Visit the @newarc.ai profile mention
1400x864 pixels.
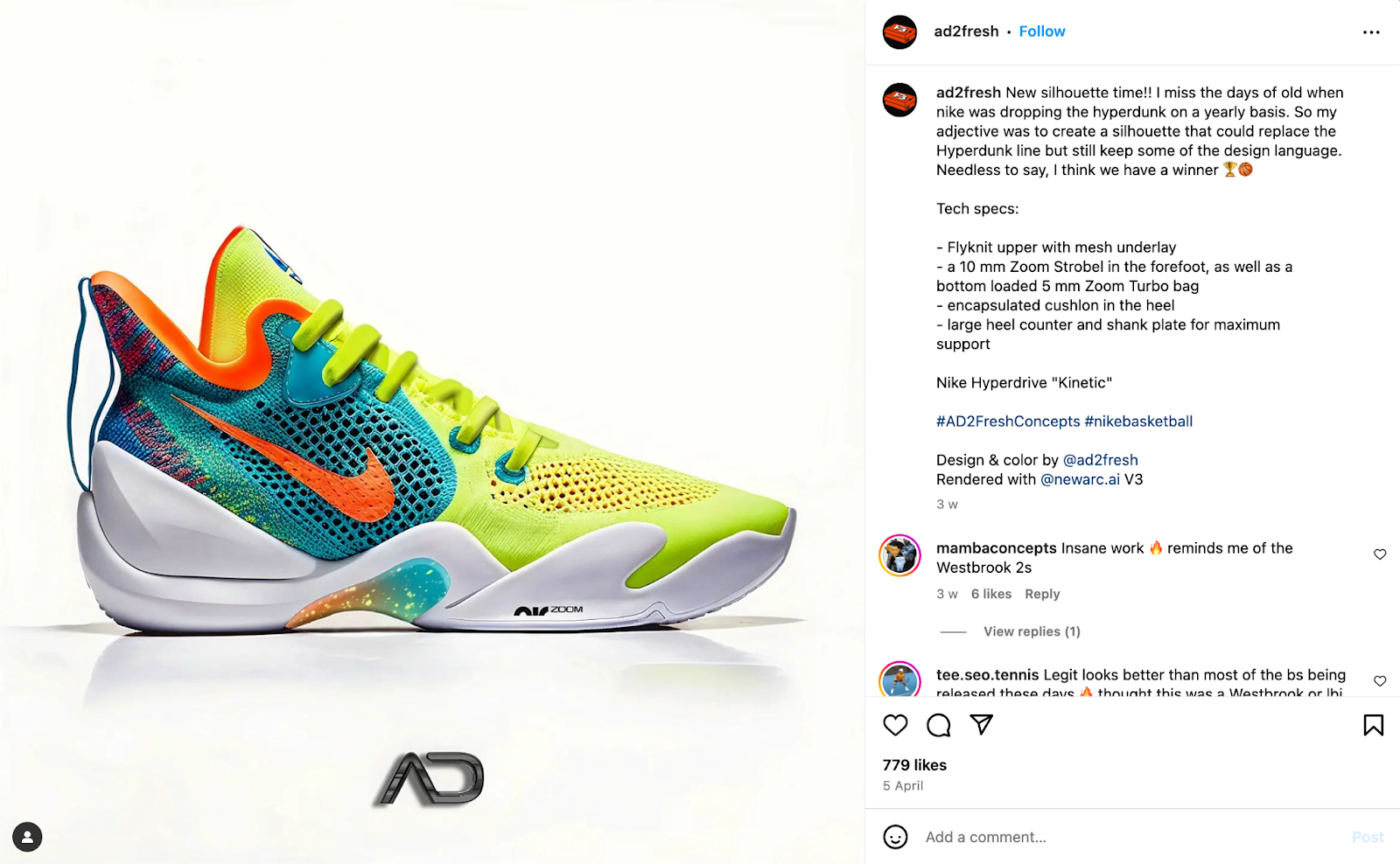pos(1080,479)
